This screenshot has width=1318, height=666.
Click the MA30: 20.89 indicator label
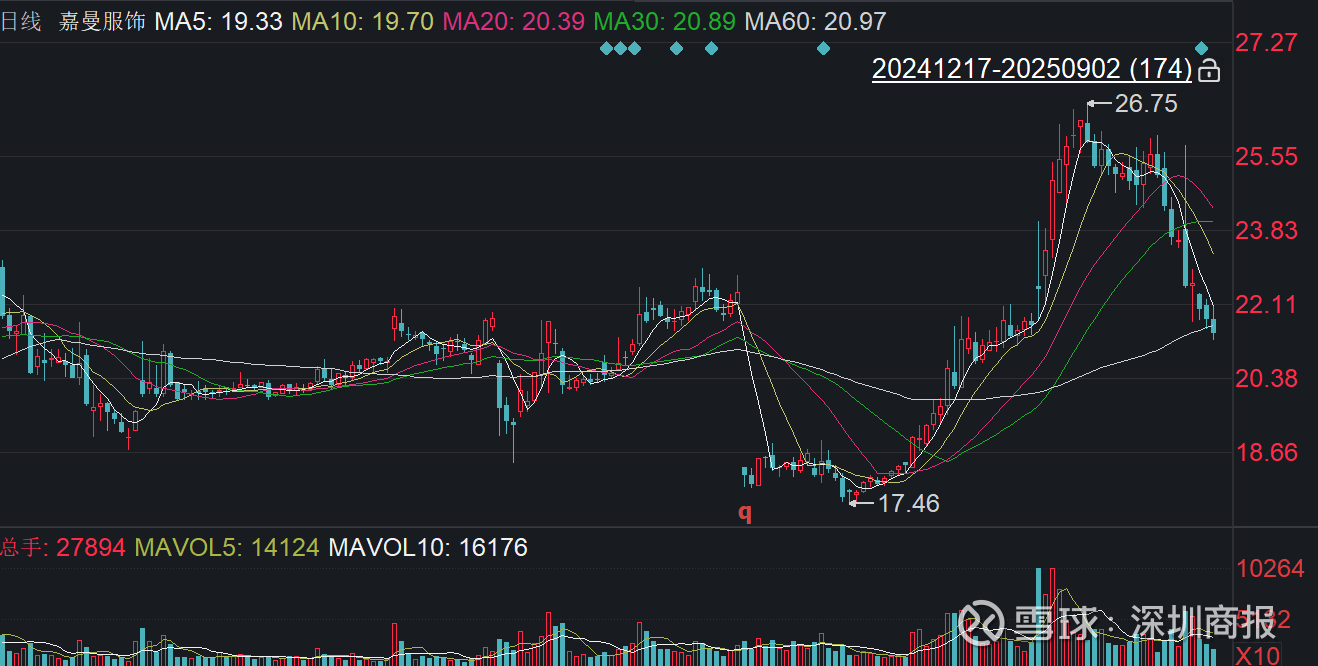(x=664, y=21)
